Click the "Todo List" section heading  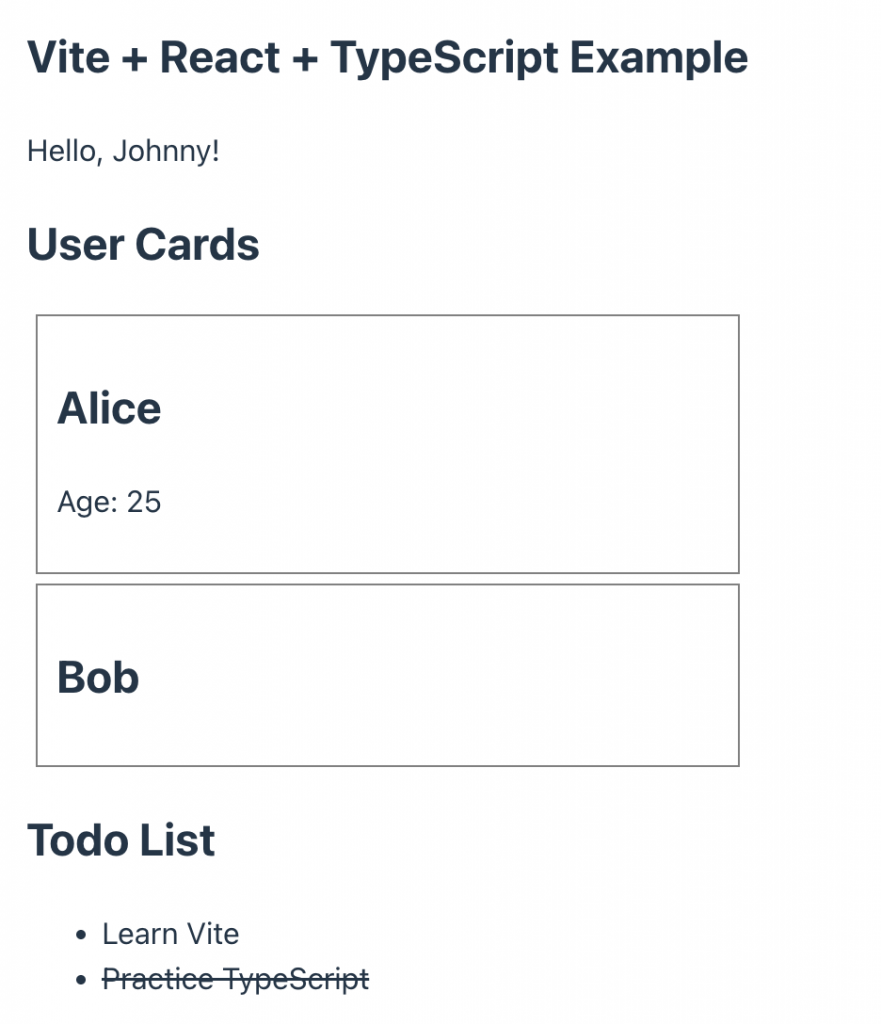(121, 840)
